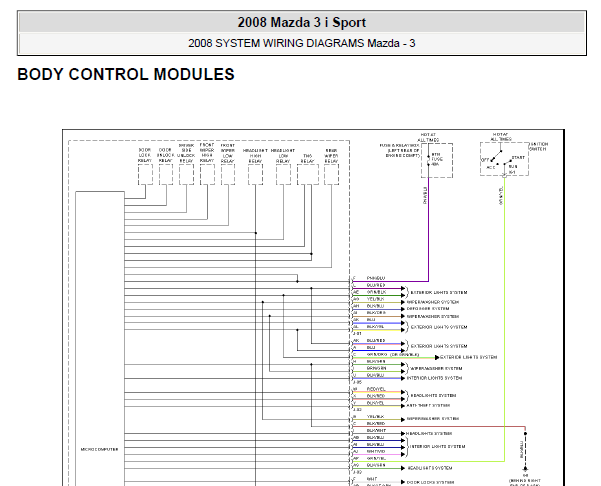
Task: Click the pink WHT/VIO wire arrow
Action: [403, 455]
